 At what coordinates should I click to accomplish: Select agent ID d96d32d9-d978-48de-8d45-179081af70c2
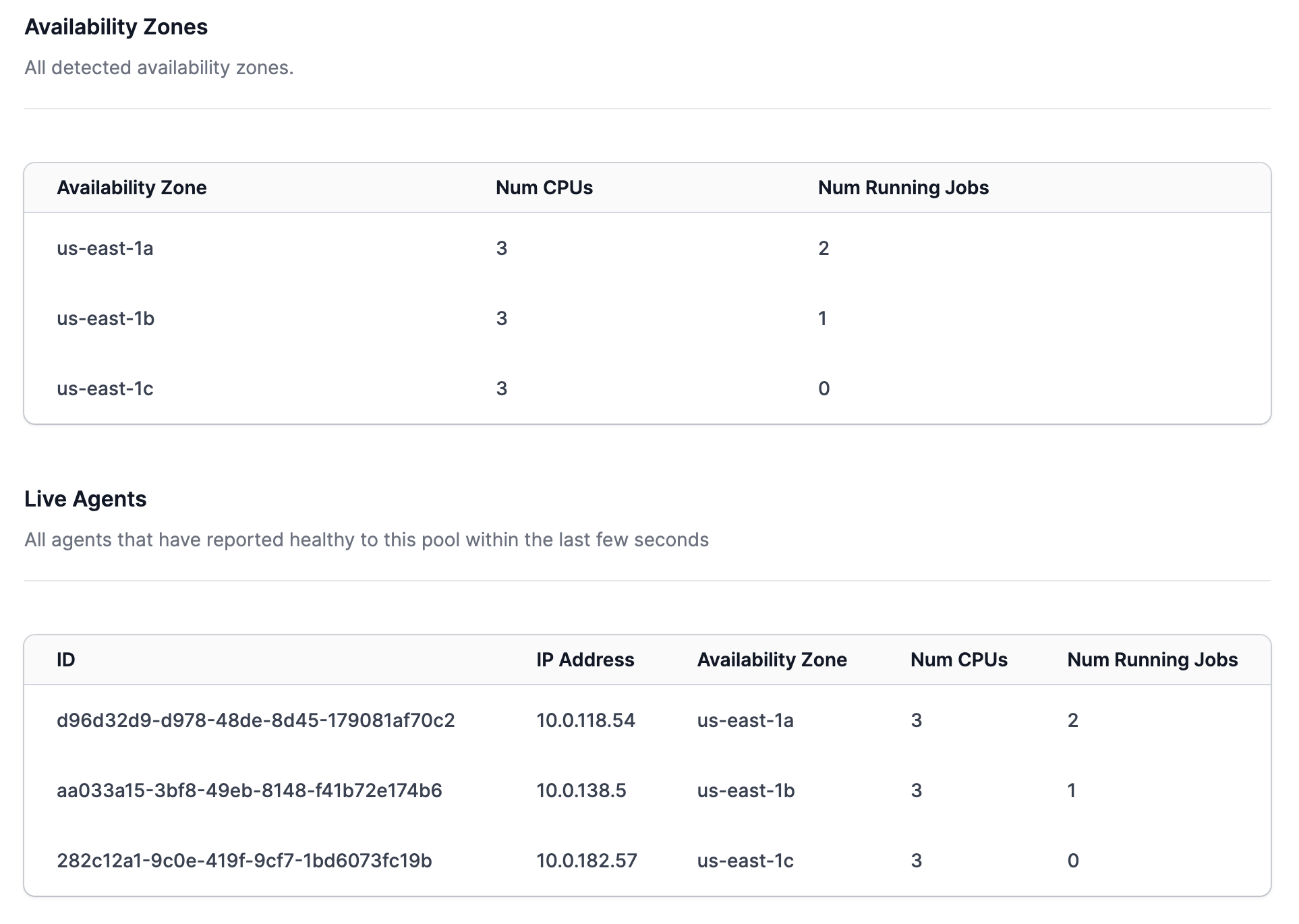256,720
